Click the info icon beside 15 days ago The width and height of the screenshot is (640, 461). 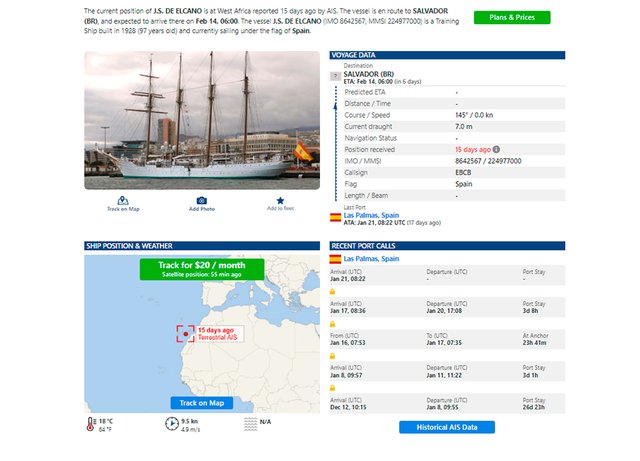click(x=497, y=149)
